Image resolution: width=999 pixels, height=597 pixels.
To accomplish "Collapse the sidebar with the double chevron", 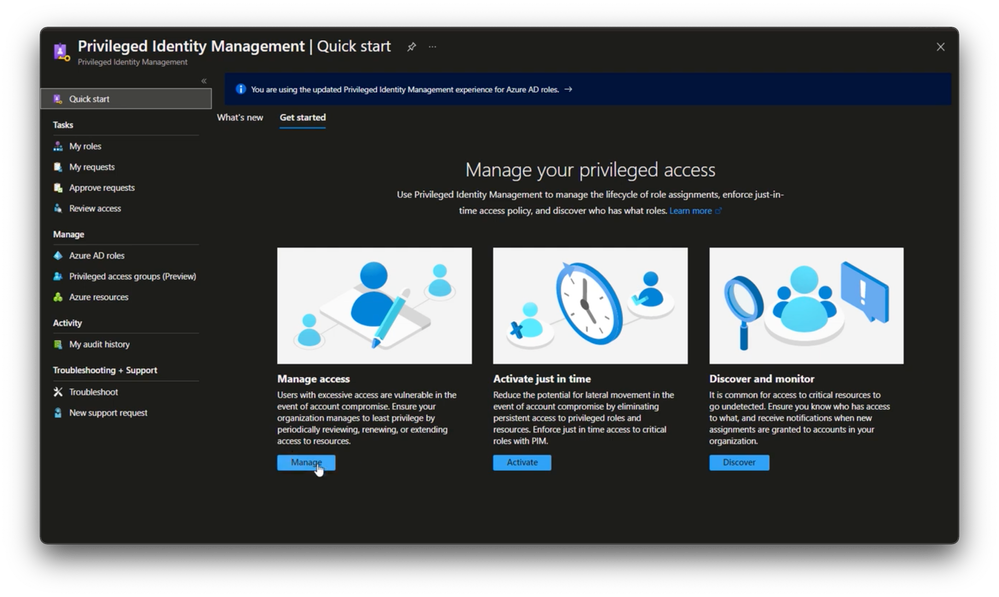I will point(204,81).
